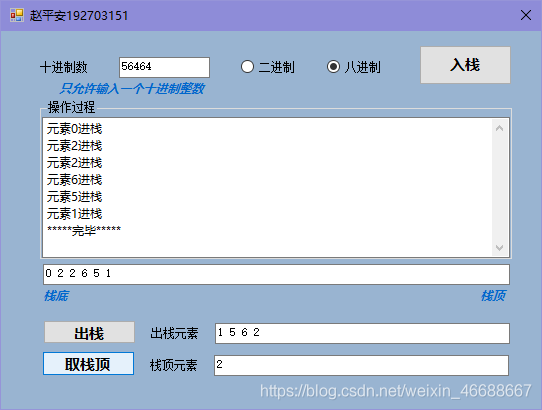Image resolution: width=542 pixels, height=410 pixels.
Task: Click the 栈顶元素 field showing 2
Action: pyautogui.click(x=362, y=365)
